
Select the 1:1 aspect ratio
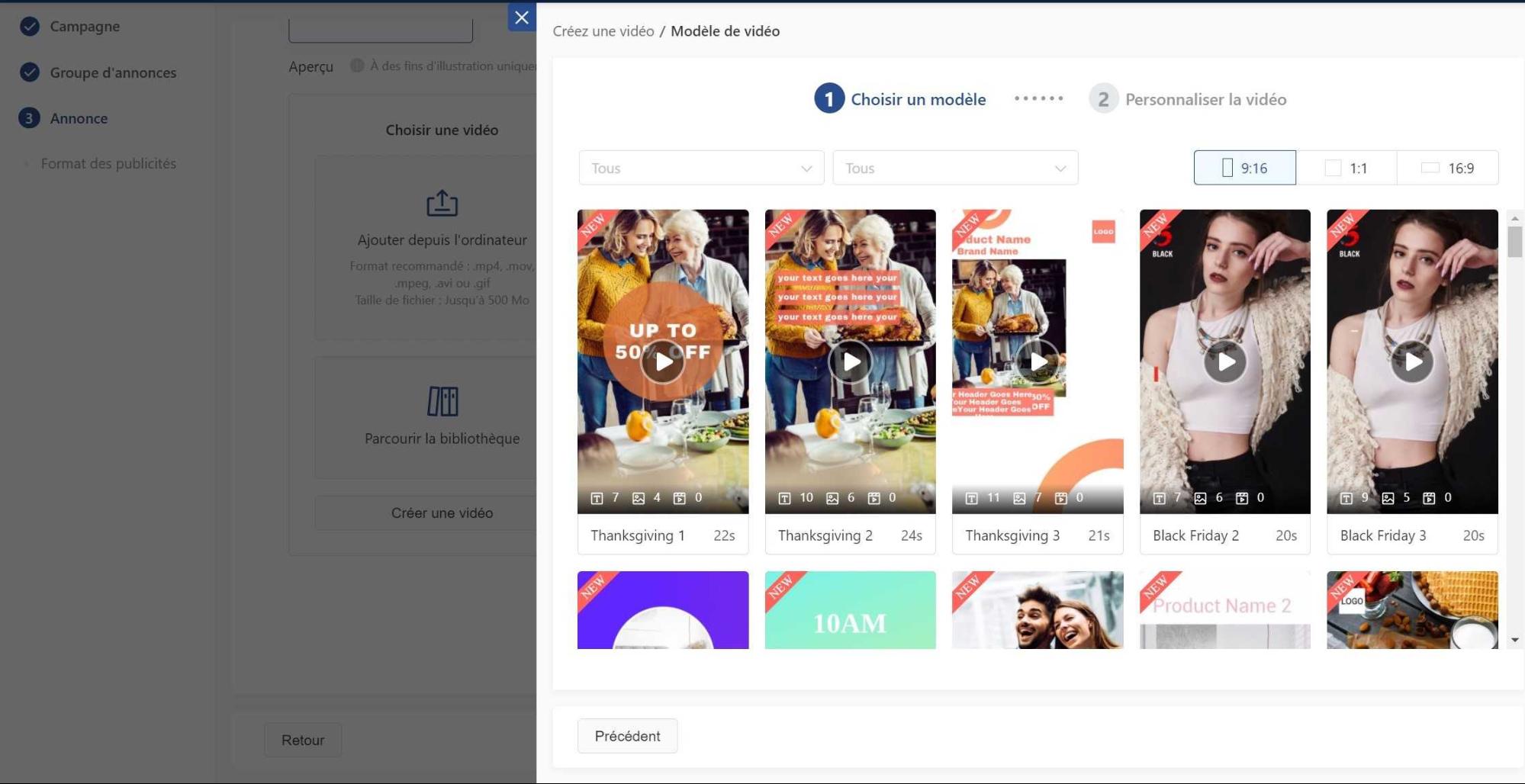coord(1346,168)
